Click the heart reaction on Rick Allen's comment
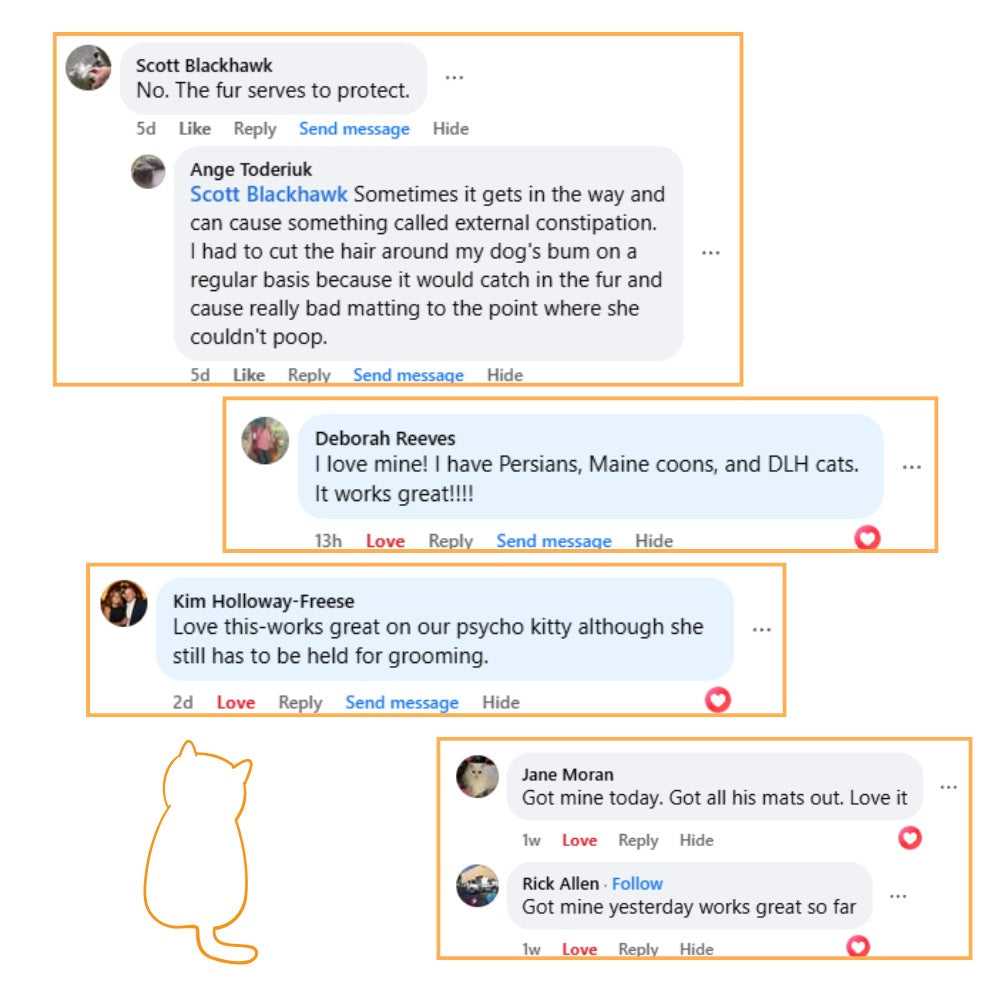The image size is (1000, 1000). click(858, 946)
